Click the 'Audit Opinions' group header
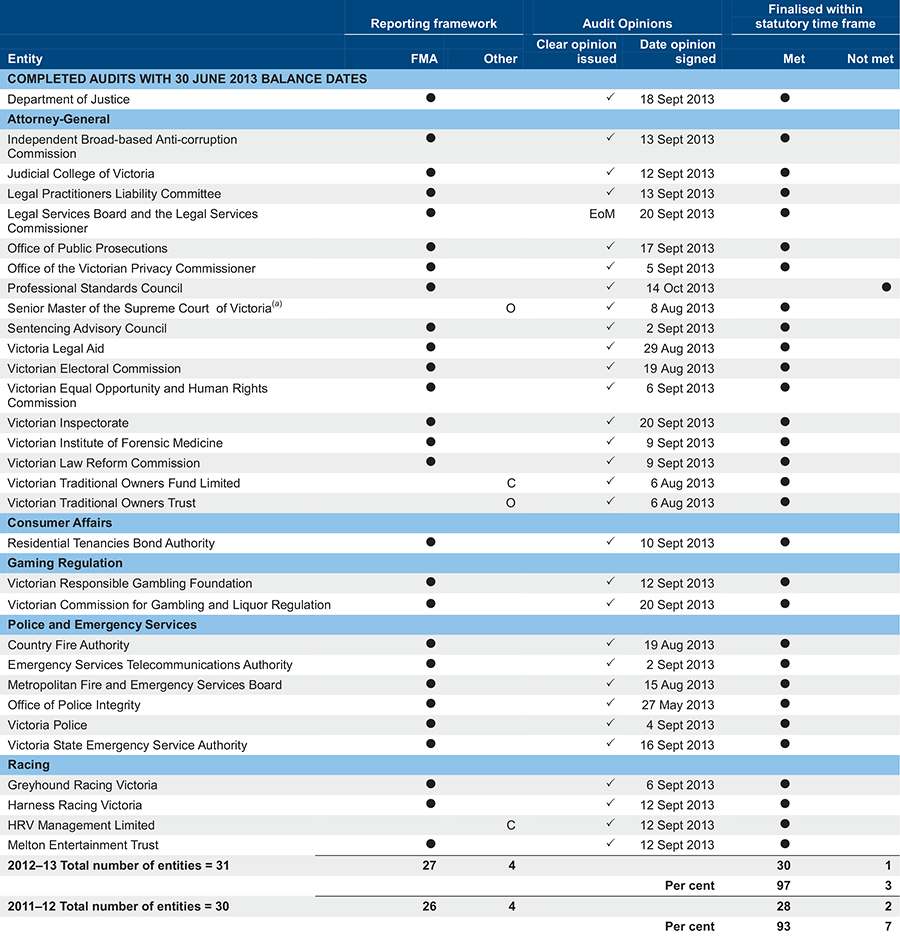This screenshot has height=939, width=900. 627,24
